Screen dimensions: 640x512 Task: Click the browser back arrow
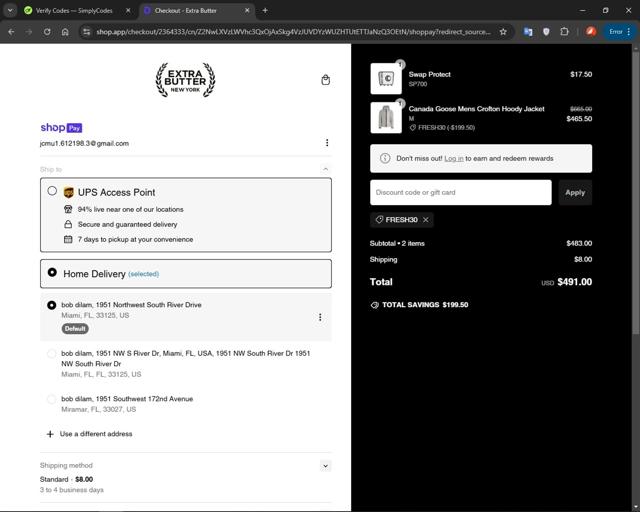point(11,31)
